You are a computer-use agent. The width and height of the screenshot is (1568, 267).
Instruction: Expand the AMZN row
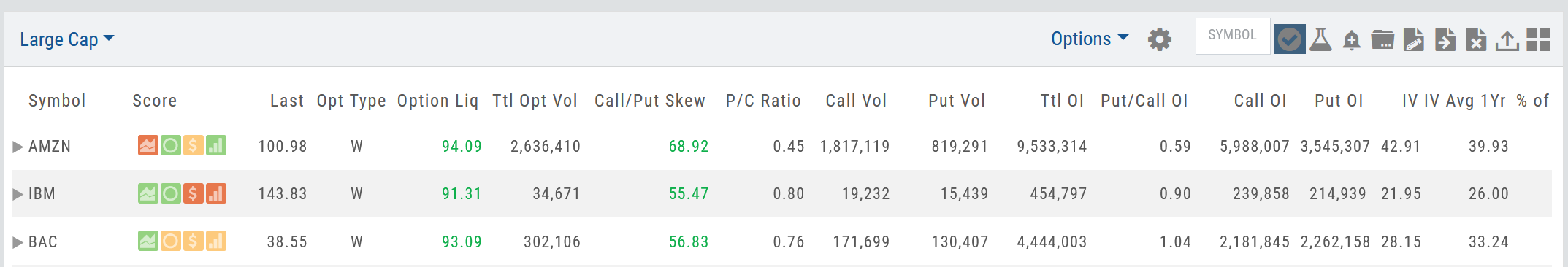click(18, 147)
